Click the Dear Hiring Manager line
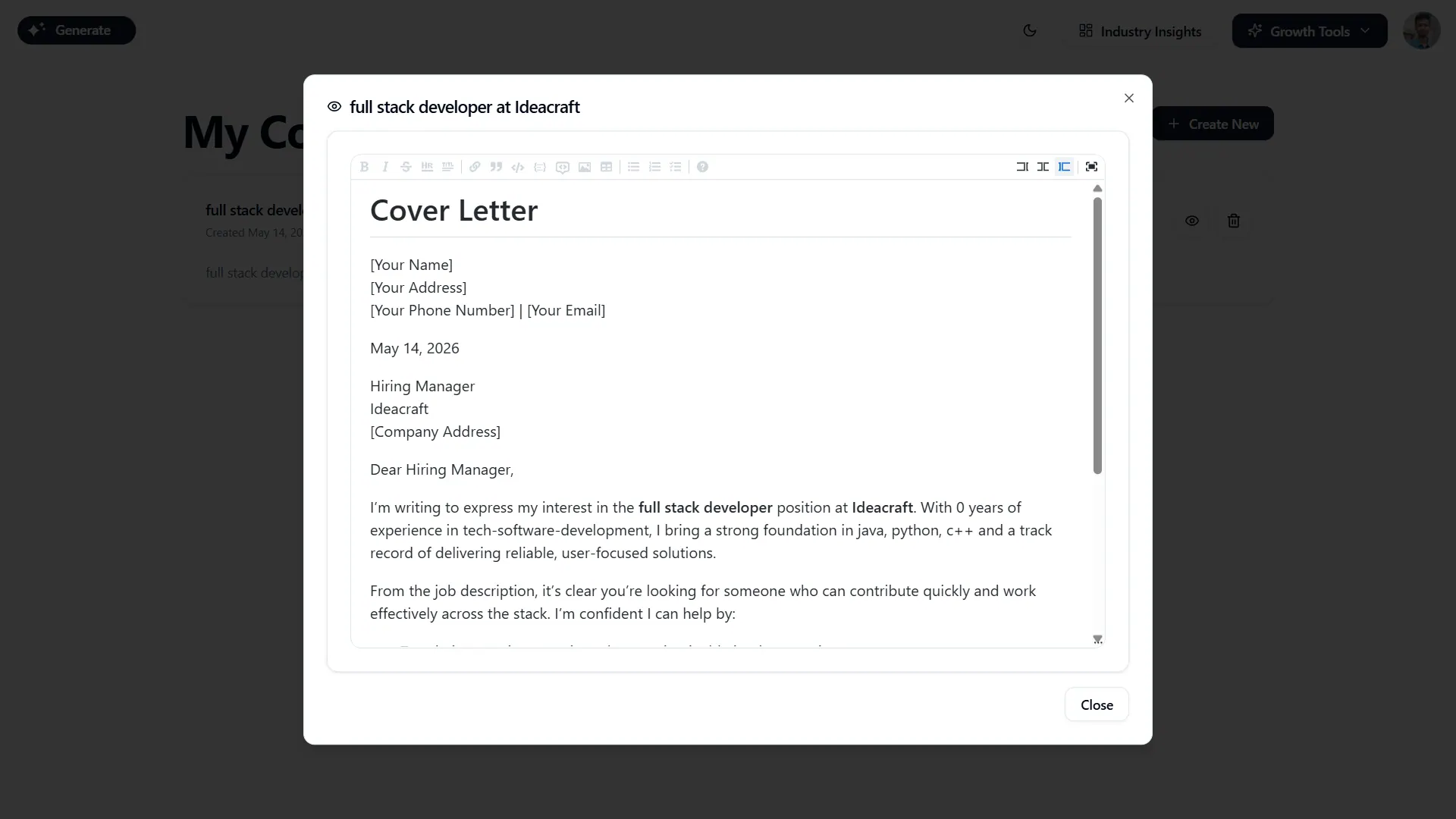 pos(441,469)
